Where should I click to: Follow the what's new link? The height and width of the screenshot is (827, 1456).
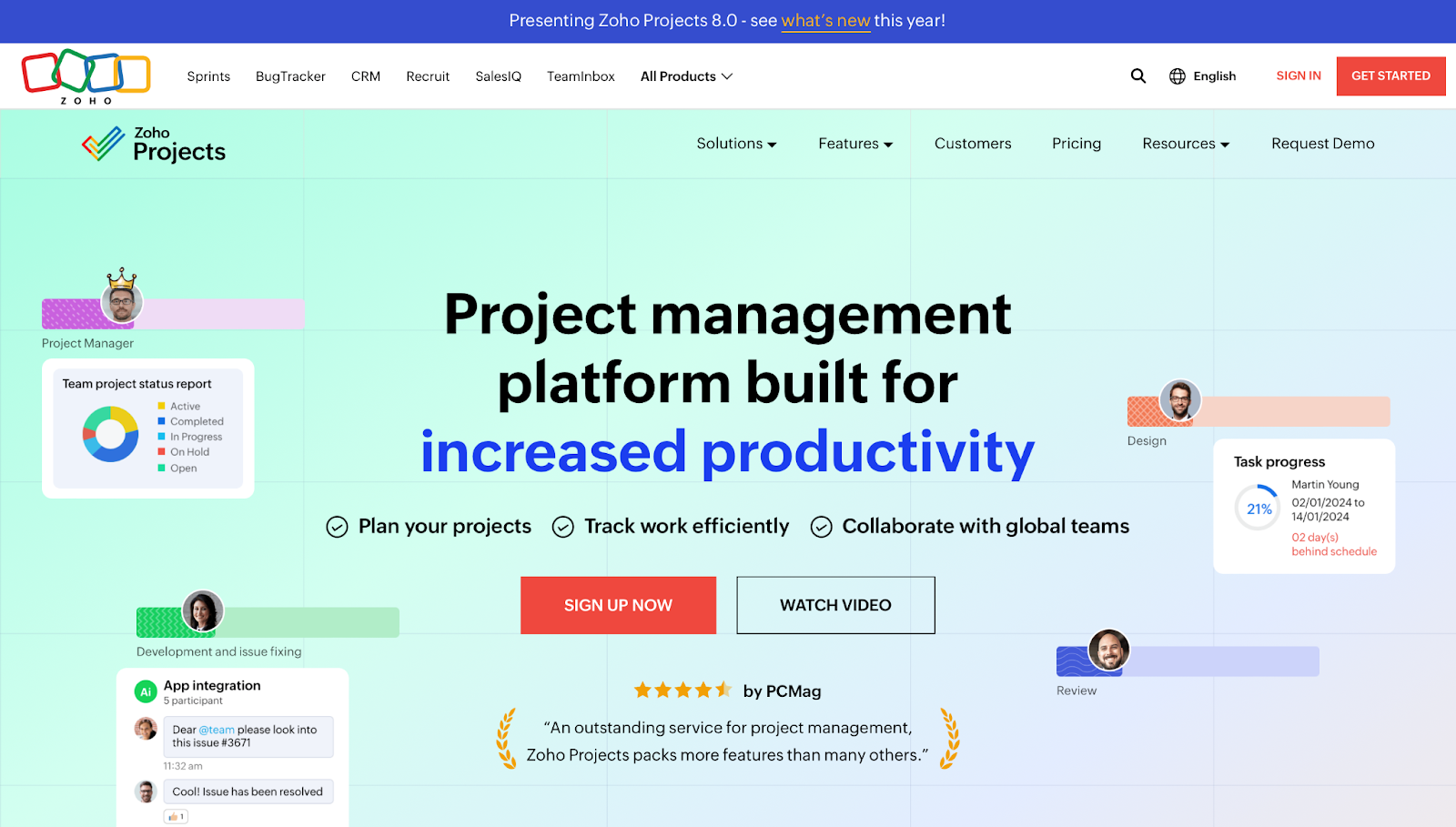(825, 20)
